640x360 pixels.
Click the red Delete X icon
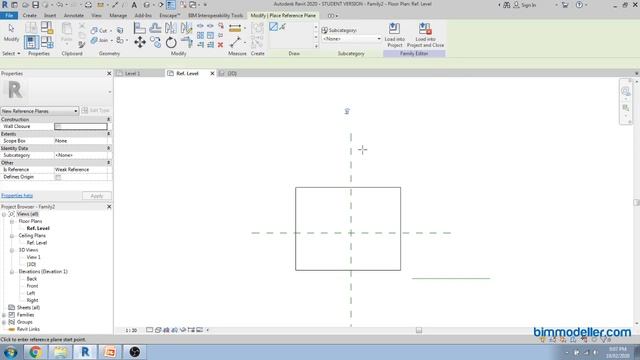(x=220, y=44)
